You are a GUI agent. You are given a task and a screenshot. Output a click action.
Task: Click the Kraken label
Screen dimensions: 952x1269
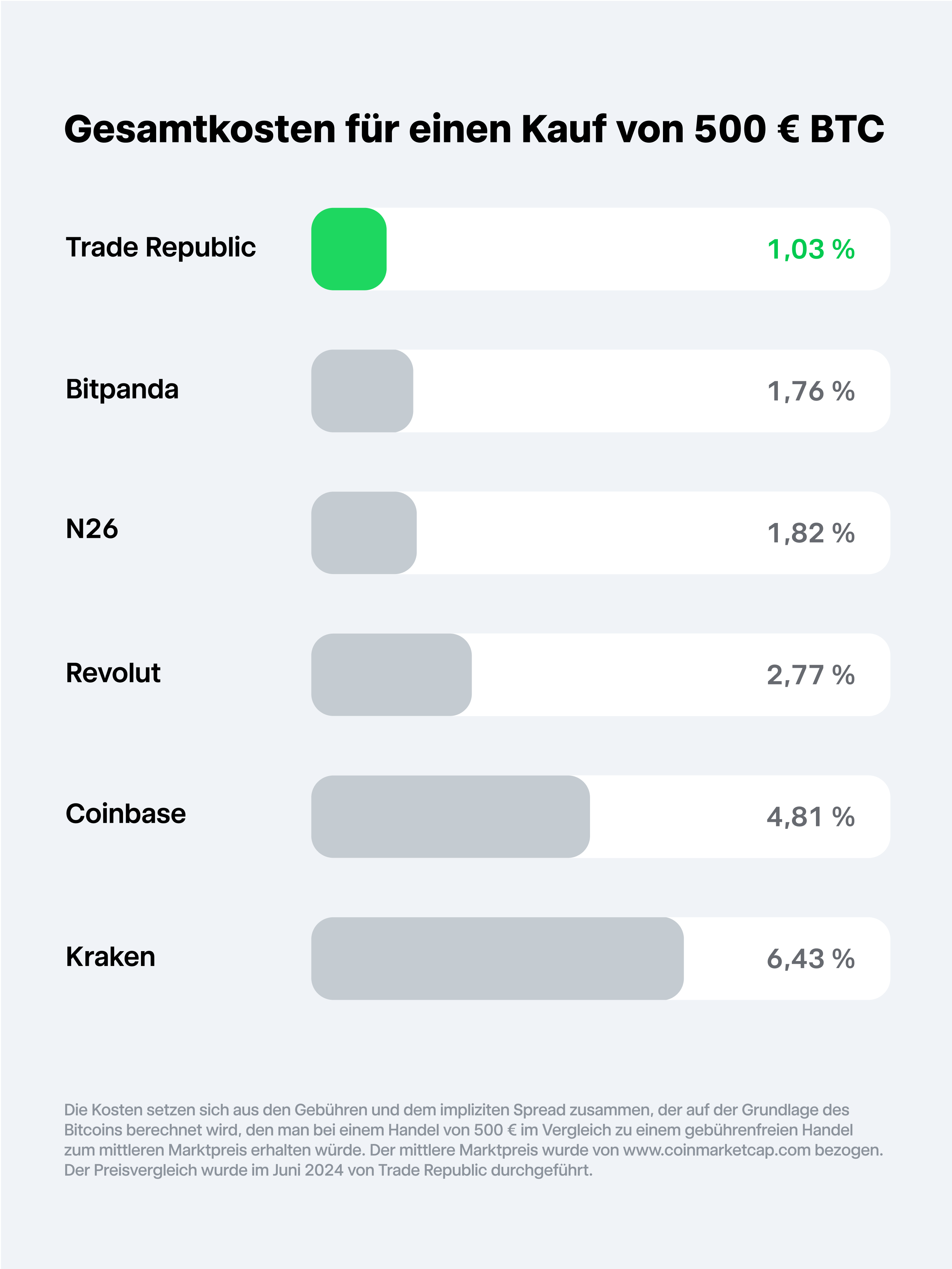110,956
